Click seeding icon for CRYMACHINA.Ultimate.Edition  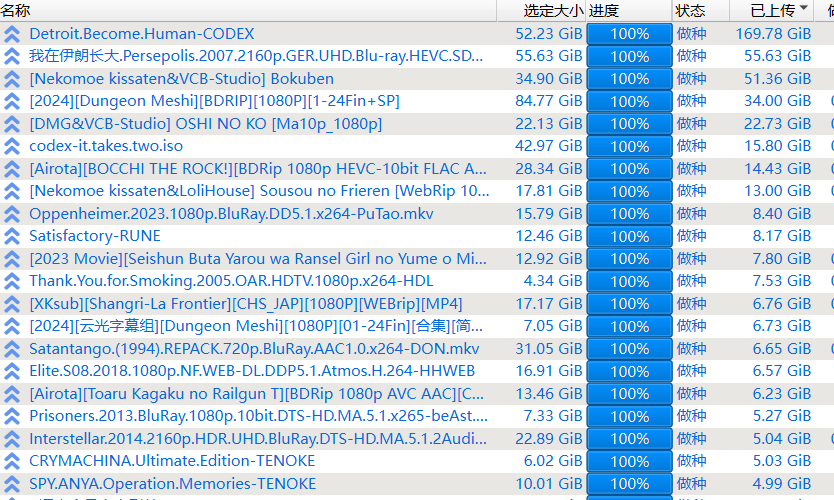coord(12,461)
